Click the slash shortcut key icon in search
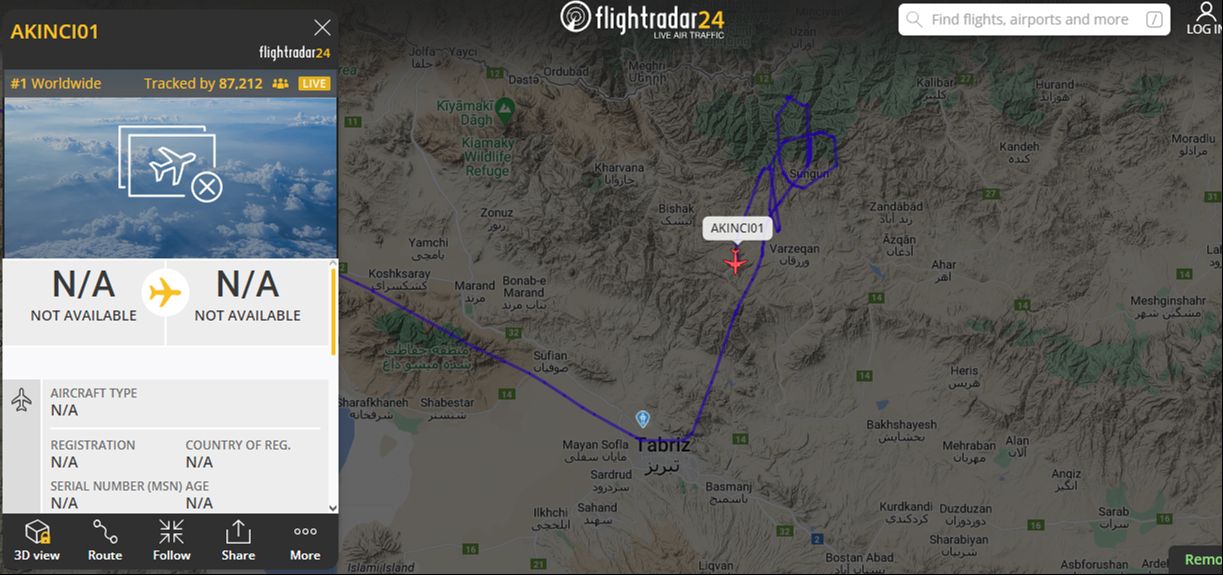This screenshot has height=575, width=1223. (x=1154, y=20)
